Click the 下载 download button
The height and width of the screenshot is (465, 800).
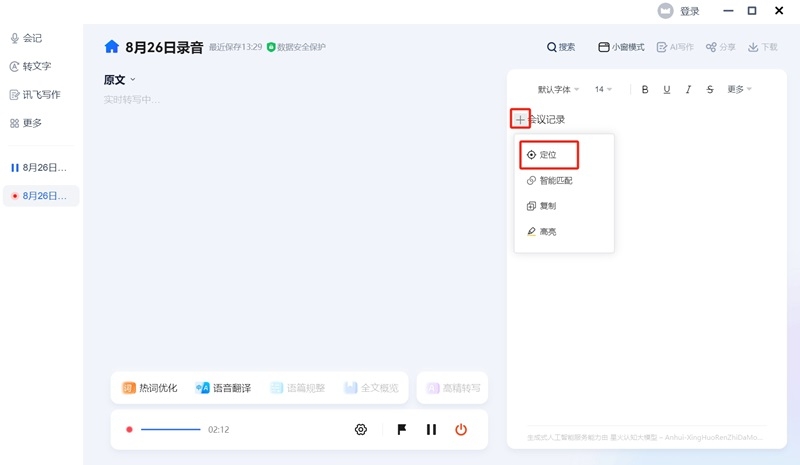763,47
